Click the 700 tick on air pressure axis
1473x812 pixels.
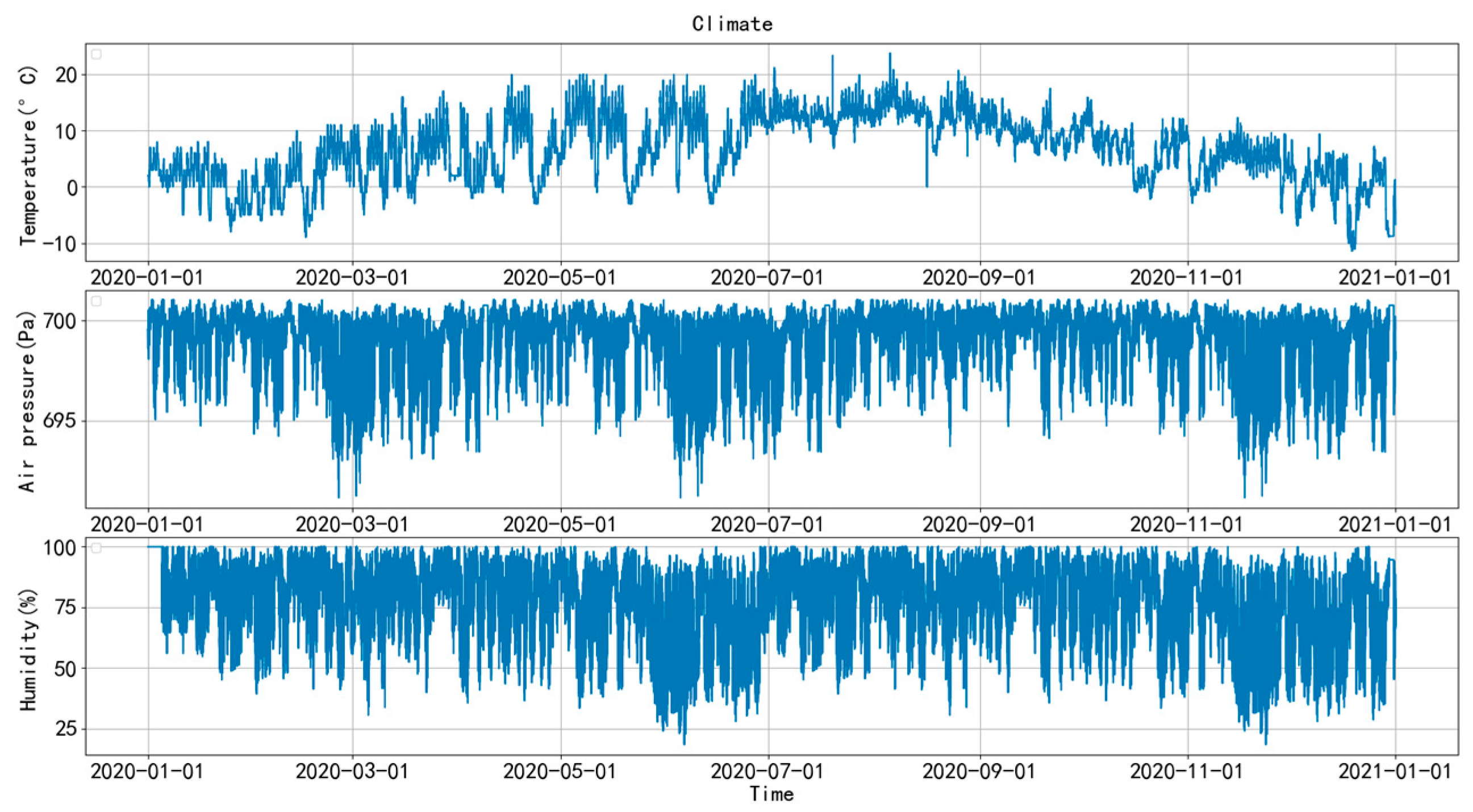click(x=60, y=321)
